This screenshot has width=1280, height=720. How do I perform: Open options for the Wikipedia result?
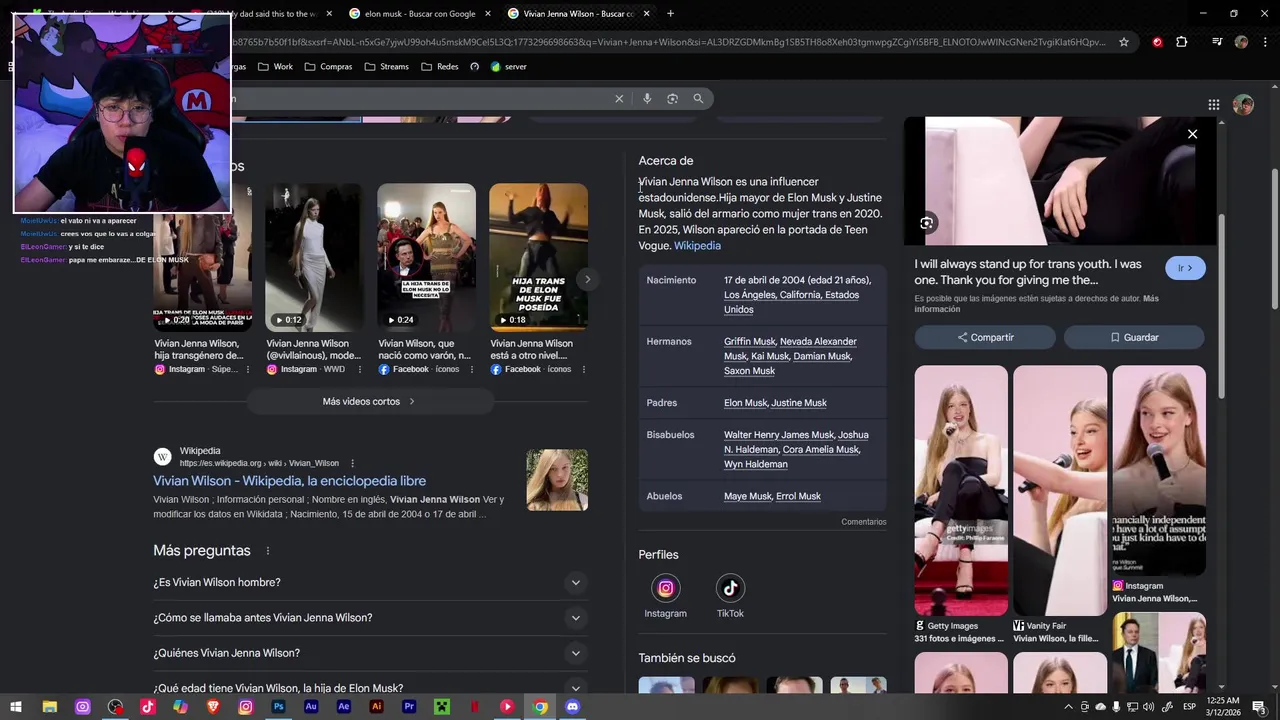point(352,463)
